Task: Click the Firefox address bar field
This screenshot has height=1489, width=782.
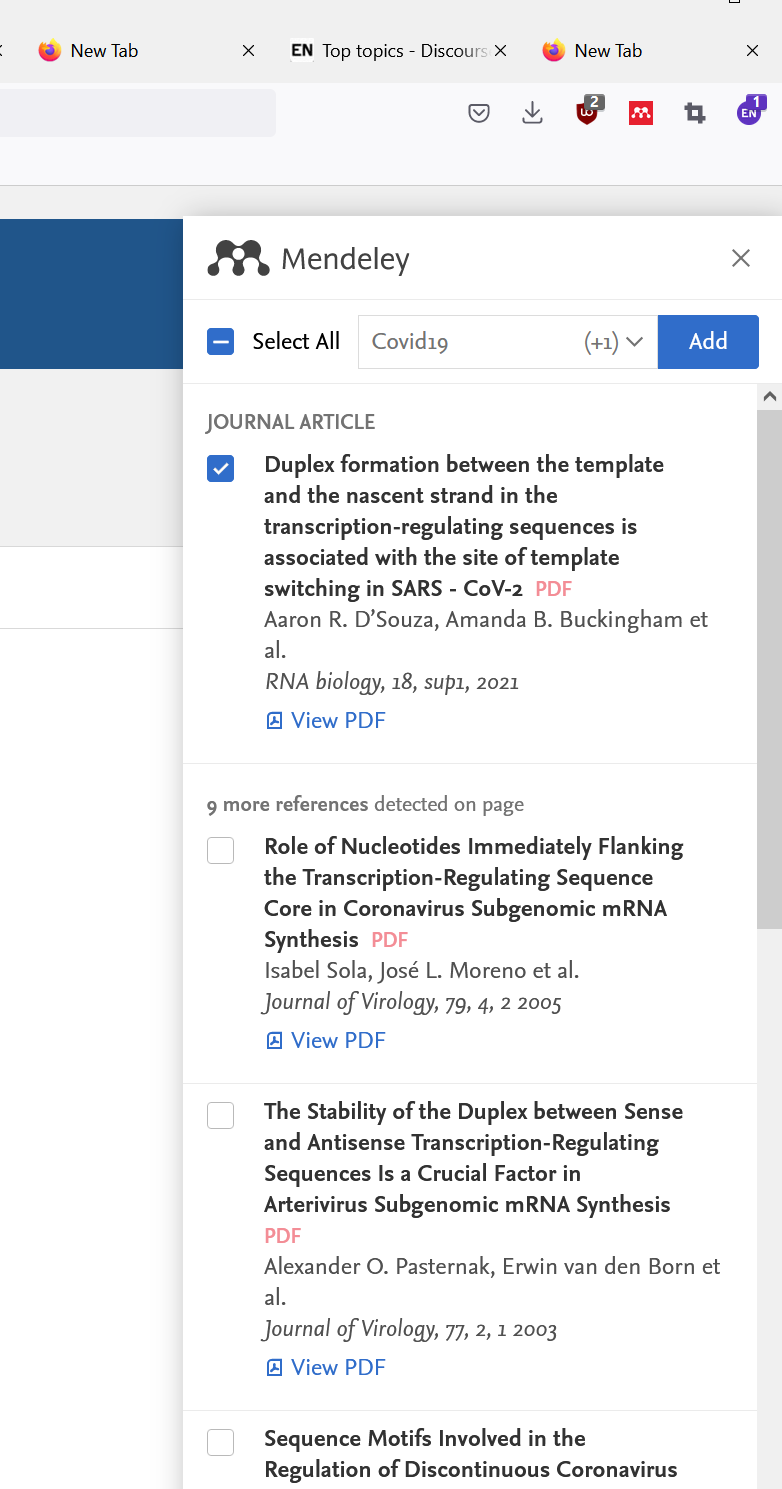Action: 137,113
